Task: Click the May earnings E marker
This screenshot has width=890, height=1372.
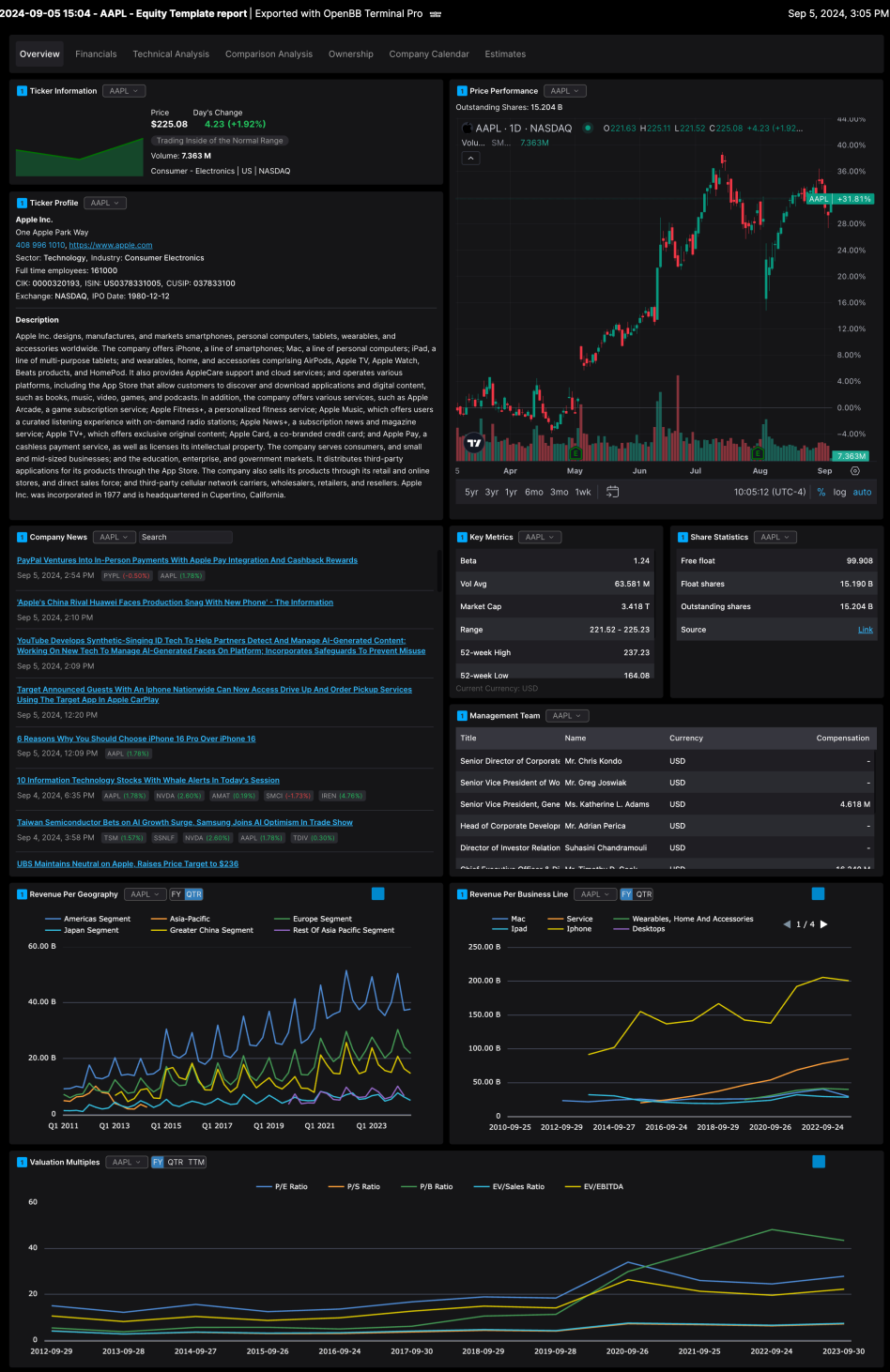Action: (575, 453)
